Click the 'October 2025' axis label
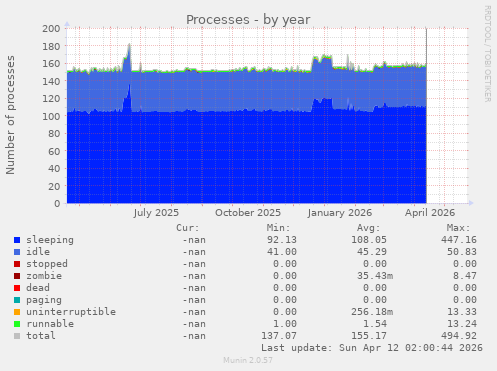The image size is (497, 371). pyautogui.click(x=248, y=213)
